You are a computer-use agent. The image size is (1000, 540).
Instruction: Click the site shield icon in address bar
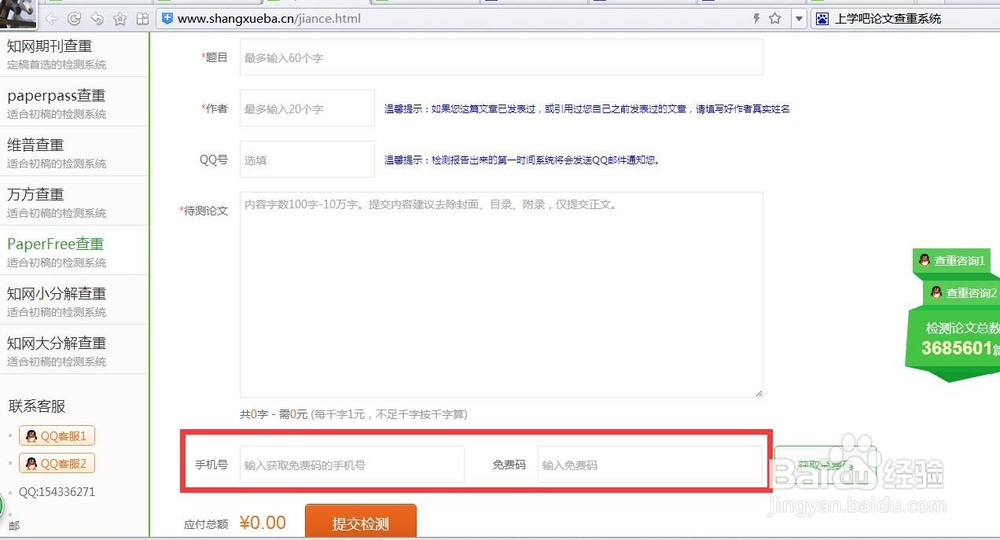point(167,18)
